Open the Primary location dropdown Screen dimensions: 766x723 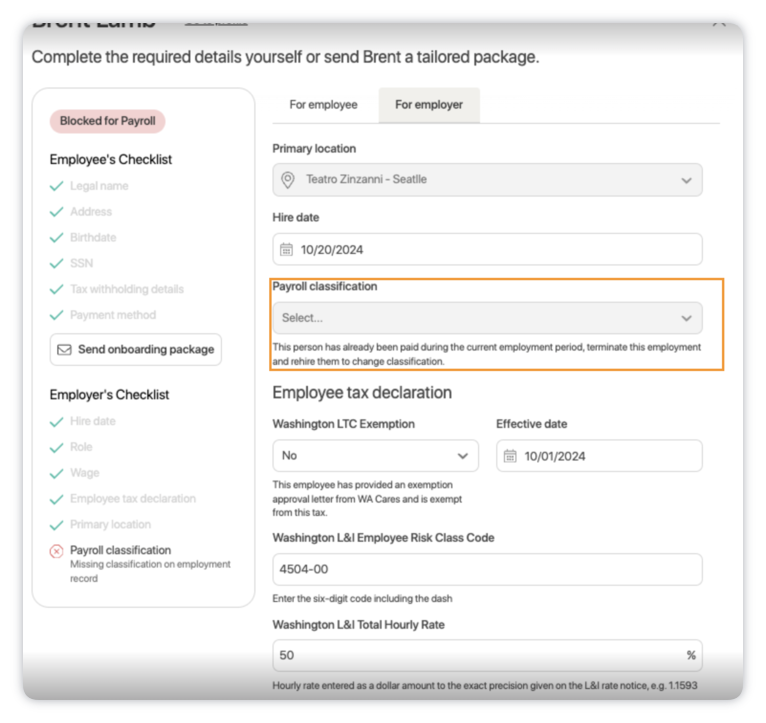(488, 180)
